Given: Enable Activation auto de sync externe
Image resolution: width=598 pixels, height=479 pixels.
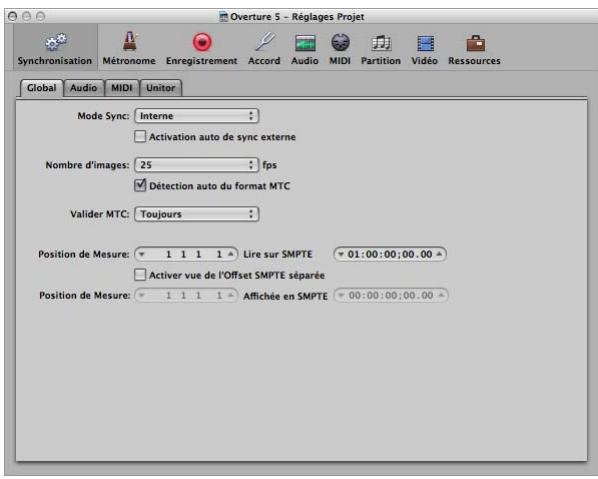Looking at the screenshot, I should [140, 137].
